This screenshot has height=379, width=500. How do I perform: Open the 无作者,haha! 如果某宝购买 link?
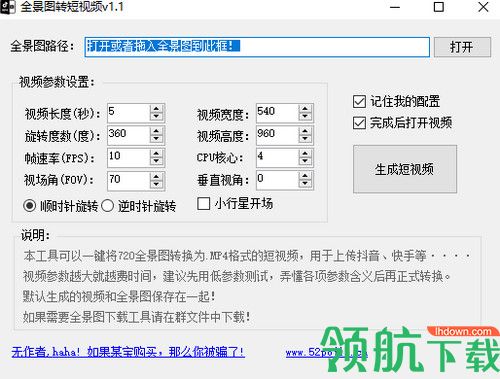128,352
